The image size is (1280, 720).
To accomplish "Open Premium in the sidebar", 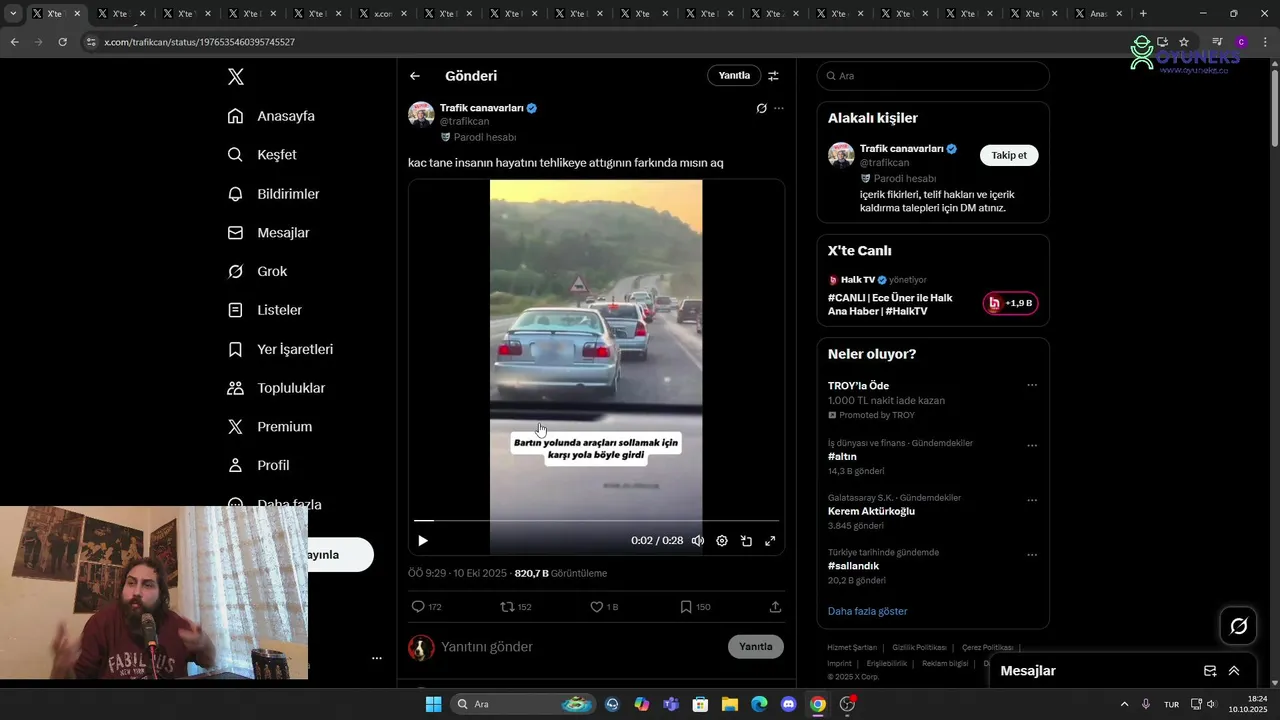I will pyautogui.click(x=269, y=427).
